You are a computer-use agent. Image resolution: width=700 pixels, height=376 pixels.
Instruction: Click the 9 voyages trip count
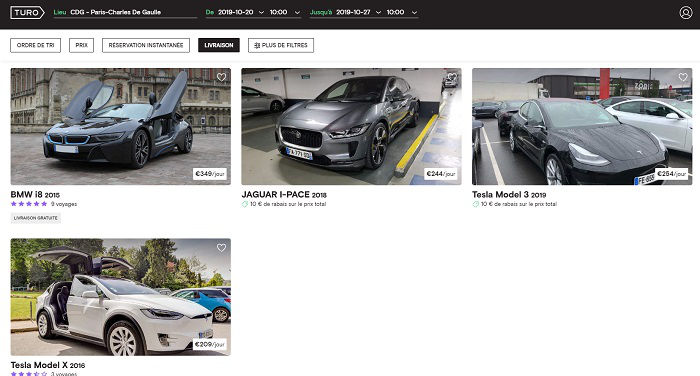(64, 204)
